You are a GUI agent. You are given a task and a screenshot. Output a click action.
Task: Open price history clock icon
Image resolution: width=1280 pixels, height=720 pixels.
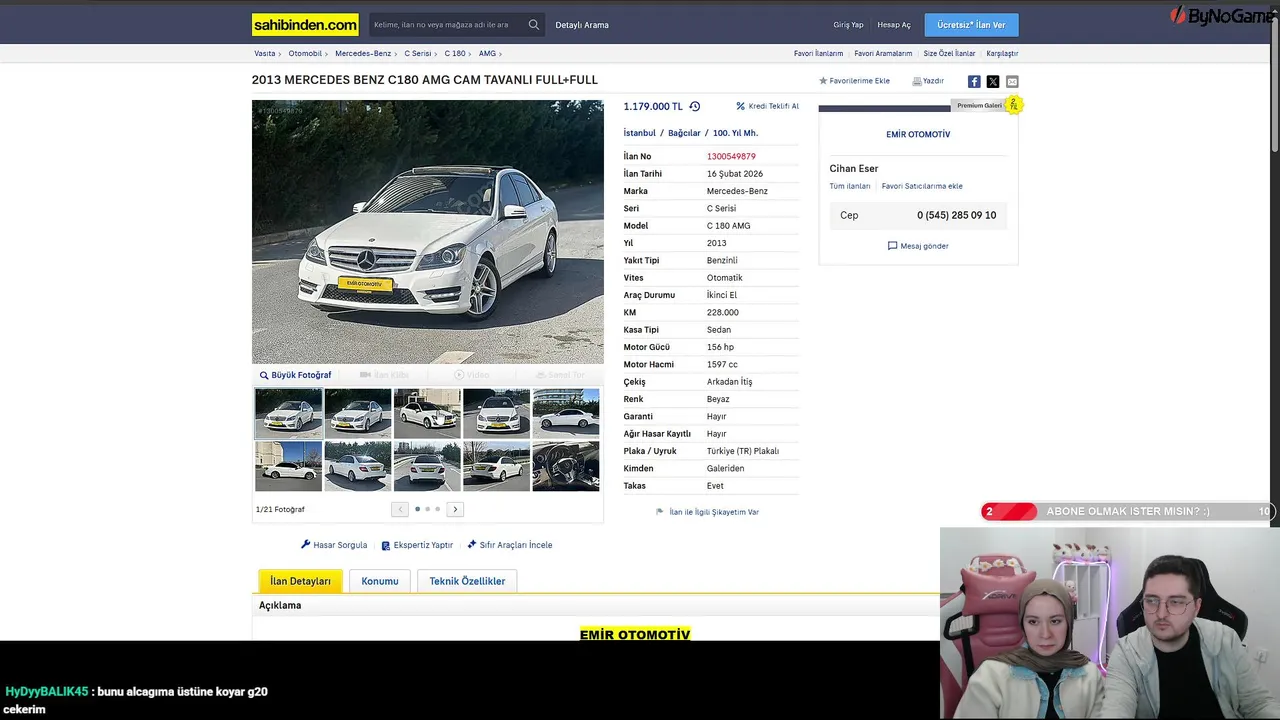click(695, 106)
